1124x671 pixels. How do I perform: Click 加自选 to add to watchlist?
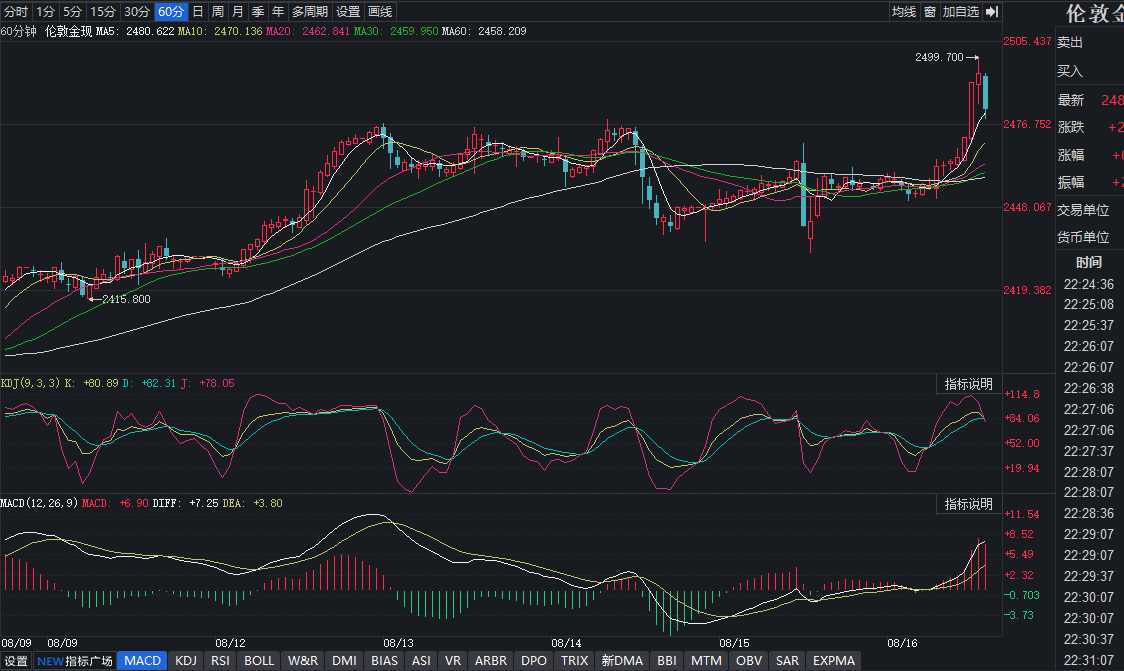[x=961, y=11]
